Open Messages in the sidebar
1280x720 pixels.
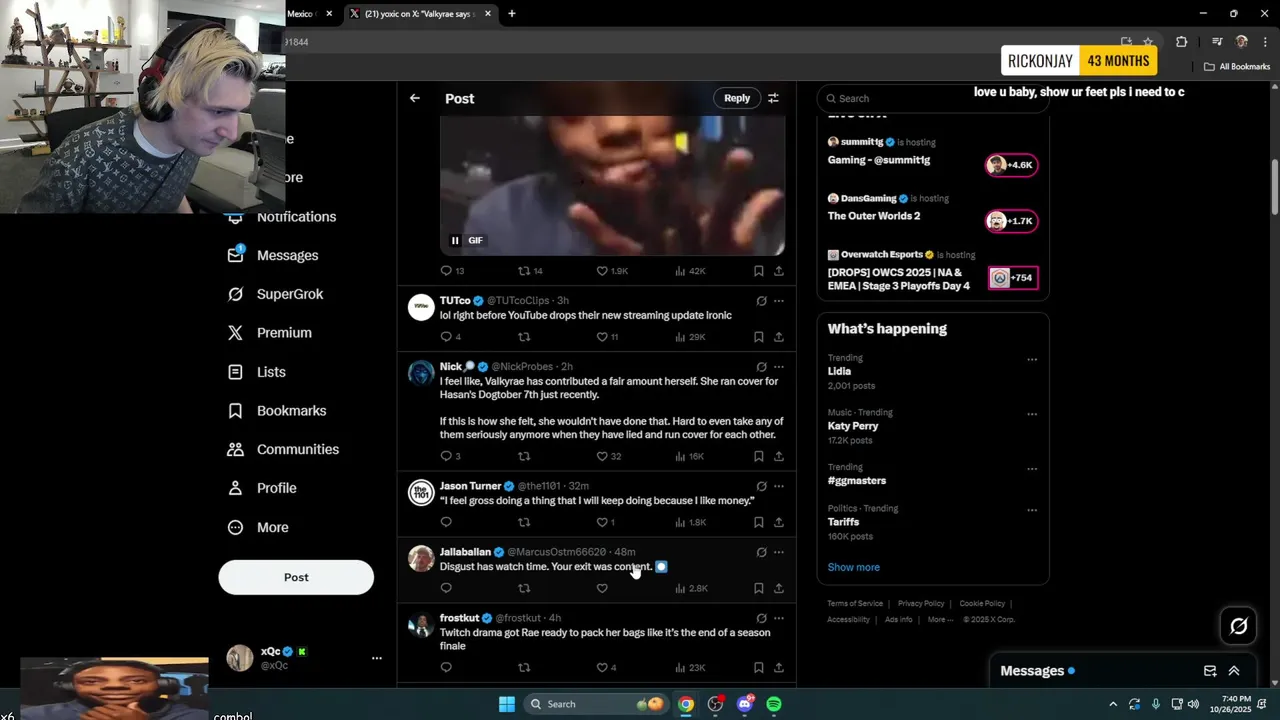pos(273,255)
